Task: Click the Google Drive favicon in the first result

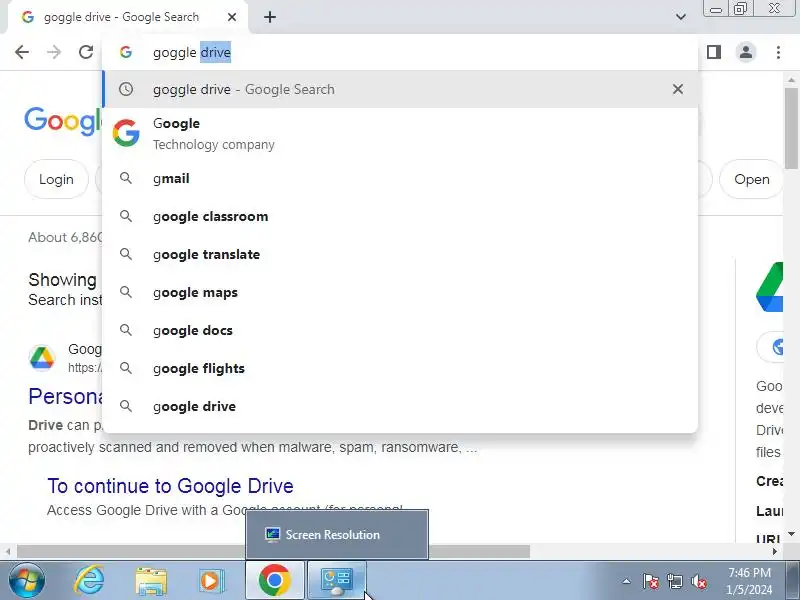Action: coord(42,357)
